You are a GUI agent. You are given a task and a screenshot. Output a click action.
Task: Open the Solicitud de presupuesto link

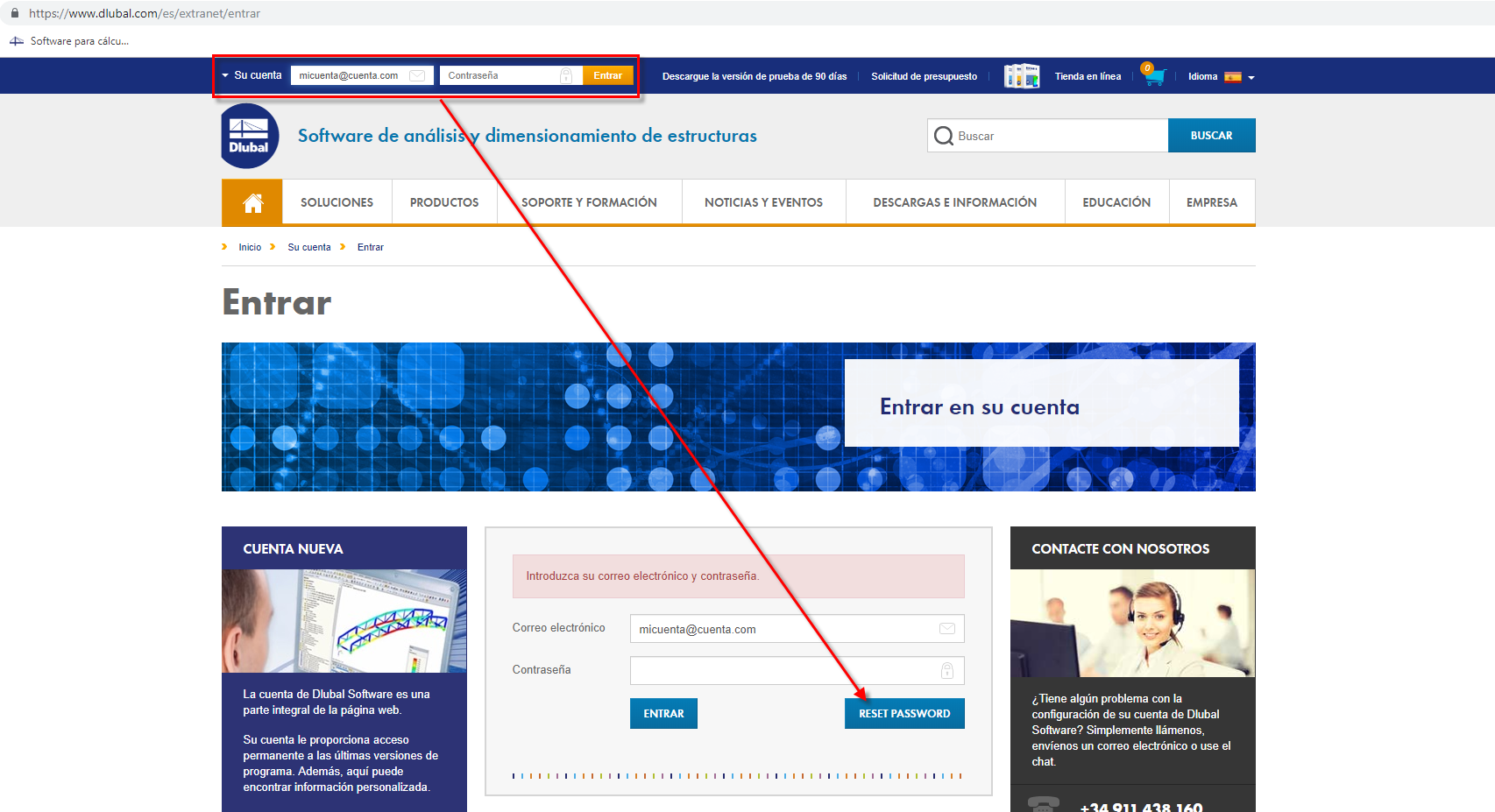(x=924, y=76)
